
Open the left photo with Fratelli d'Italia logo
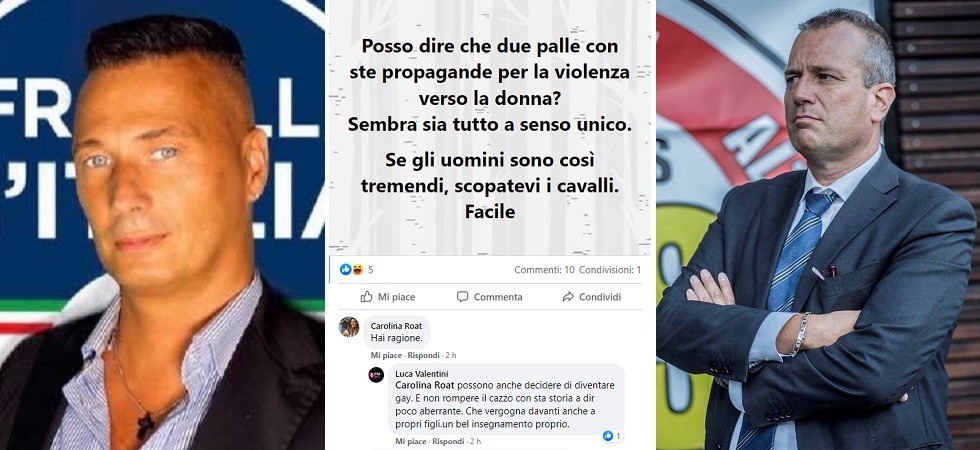[162, 225]
